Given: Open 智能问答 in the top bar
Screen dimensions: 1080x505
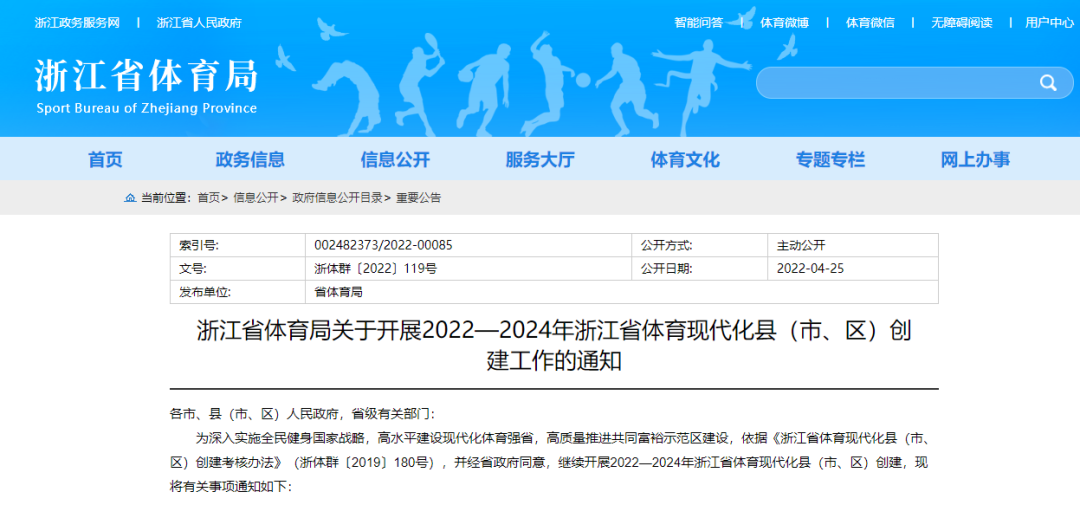Looking at the screenshot, I should click(x=698, y=22).
